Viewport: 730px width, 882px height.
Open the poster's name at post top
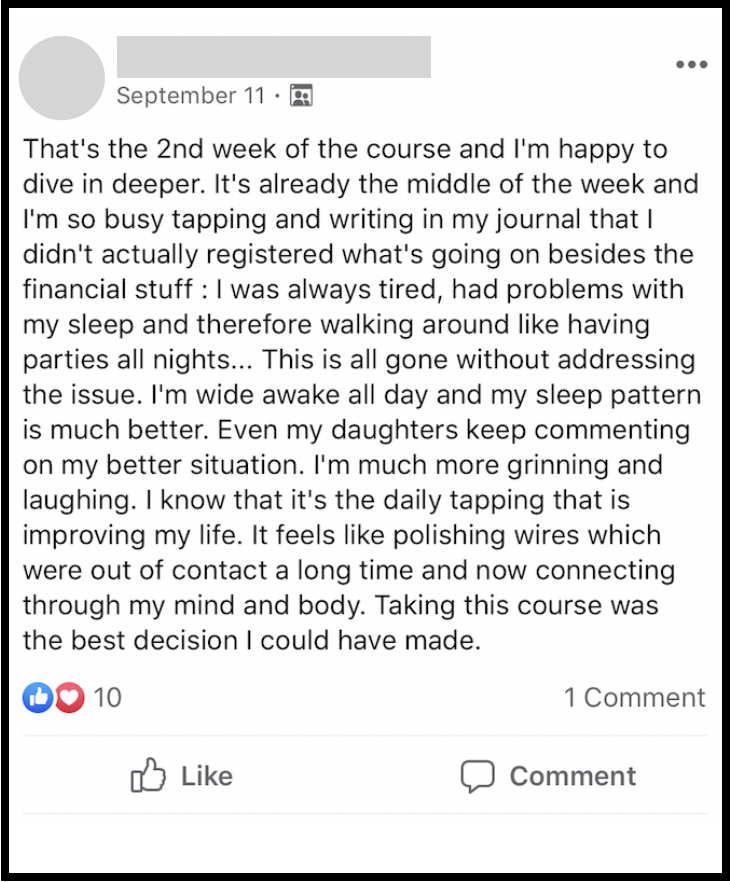(273, 57)
